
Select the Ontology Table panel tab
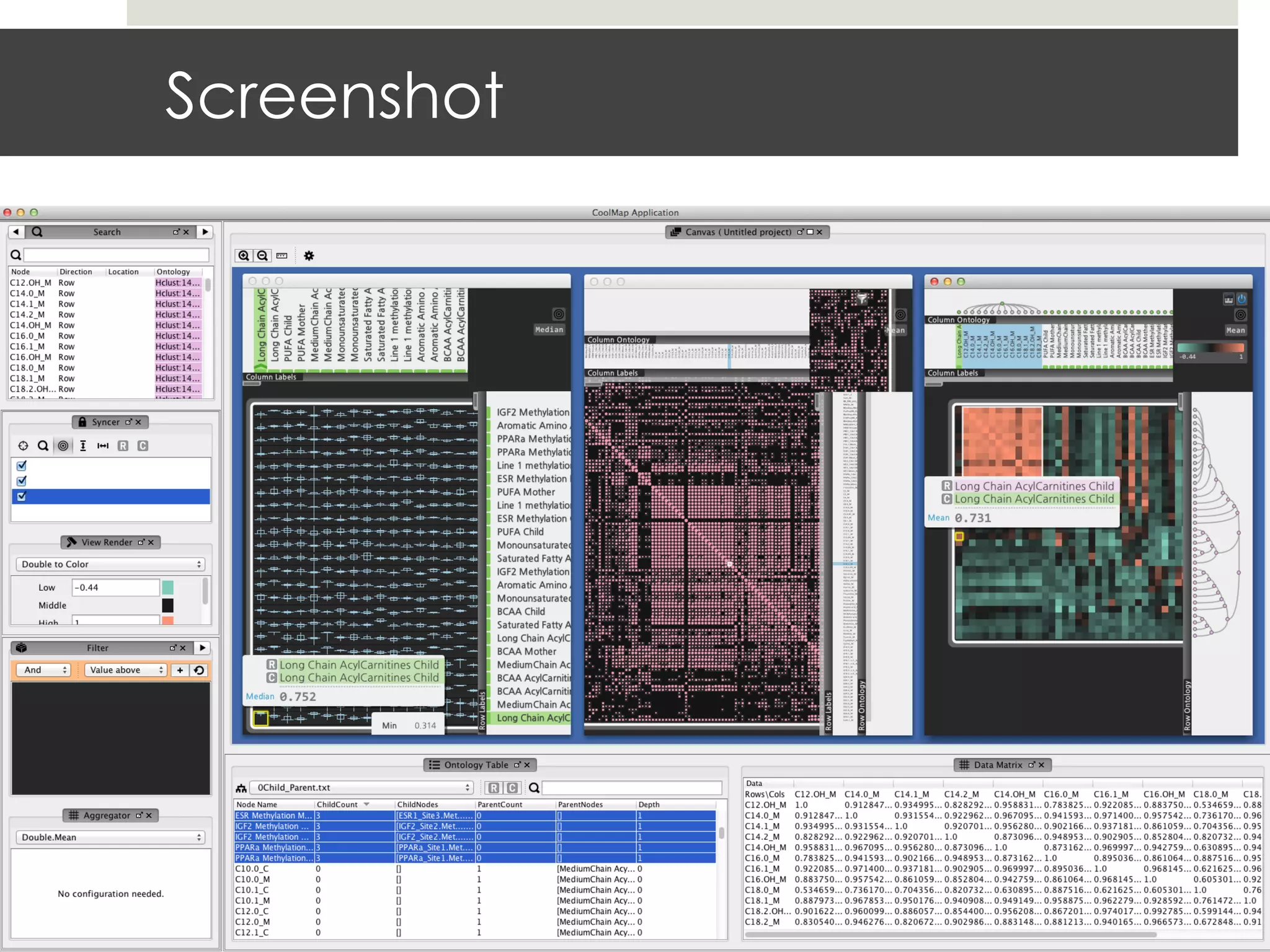pyautogui.click(x=476, y=765)
